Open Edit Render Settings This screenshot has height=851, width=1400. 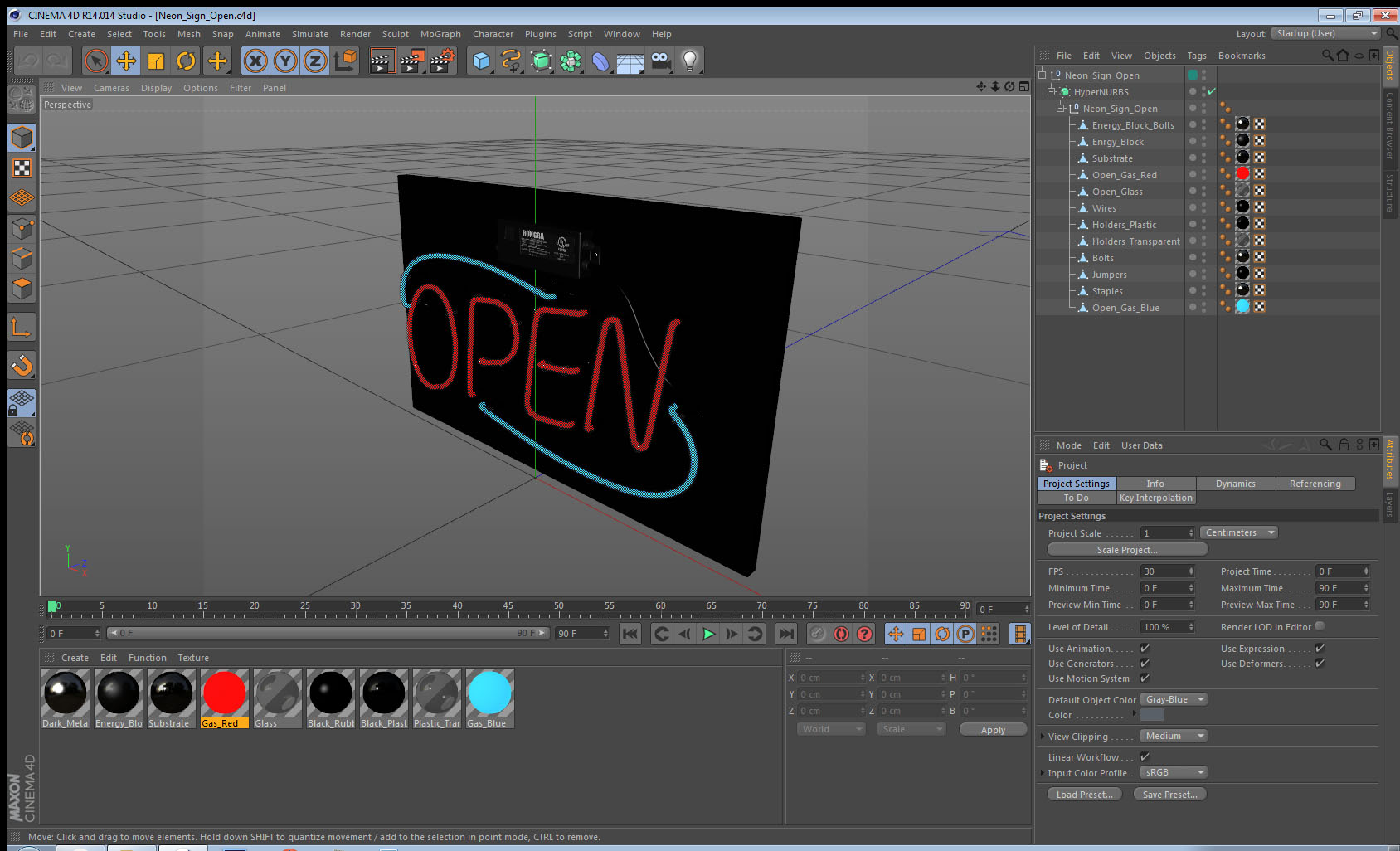click(443, 61)
